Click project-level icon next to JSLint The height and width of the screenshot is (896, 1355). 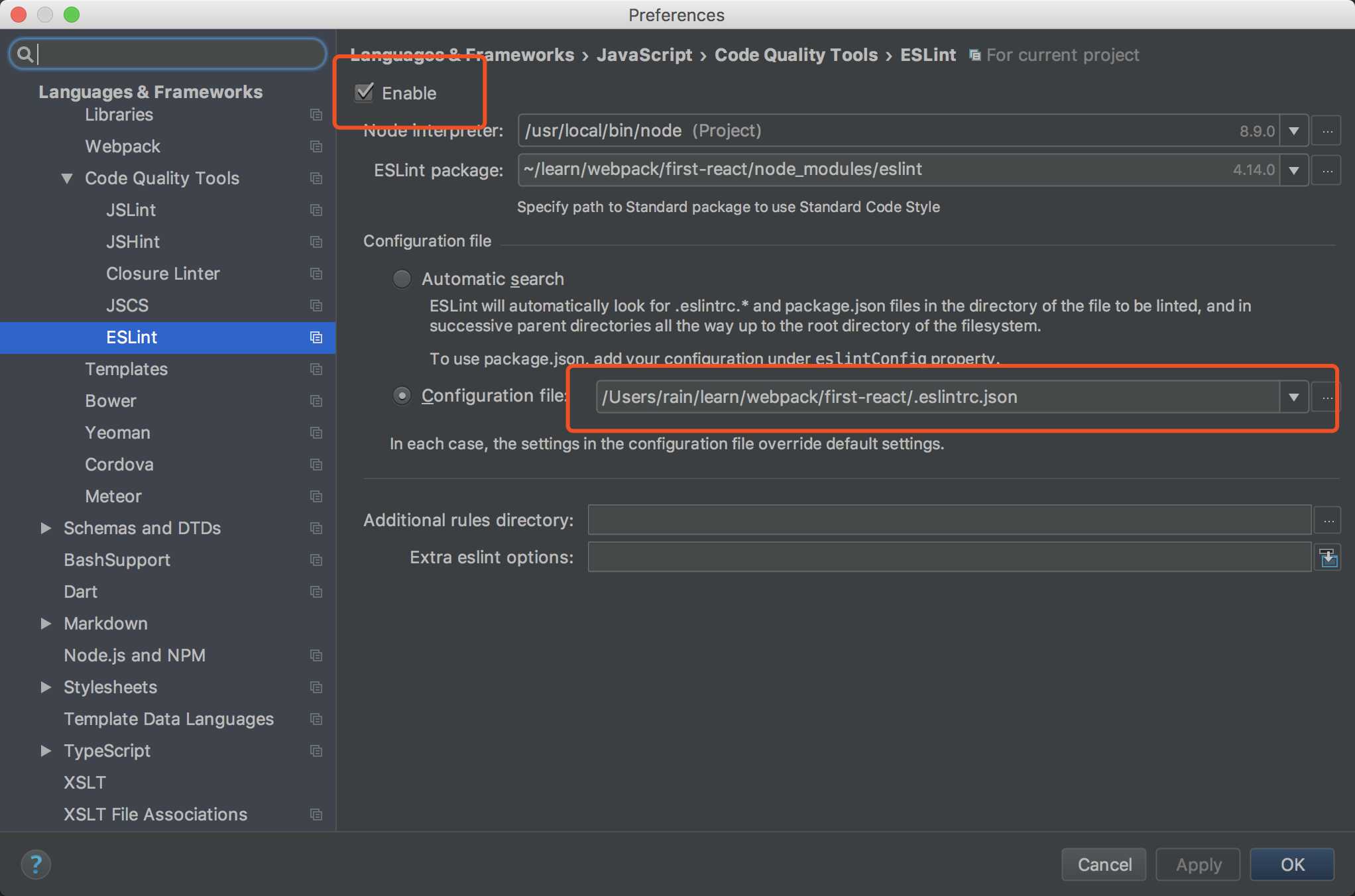point(316,210)
